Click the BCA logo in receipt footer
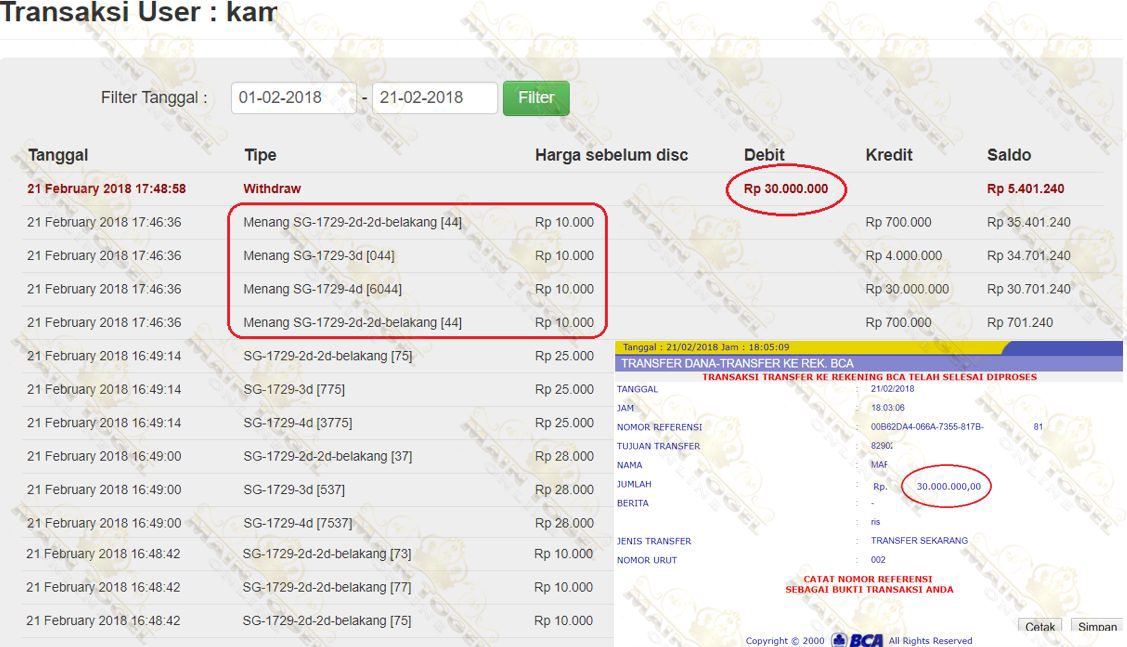1127x647 pixels. click(x=858, y=640)
